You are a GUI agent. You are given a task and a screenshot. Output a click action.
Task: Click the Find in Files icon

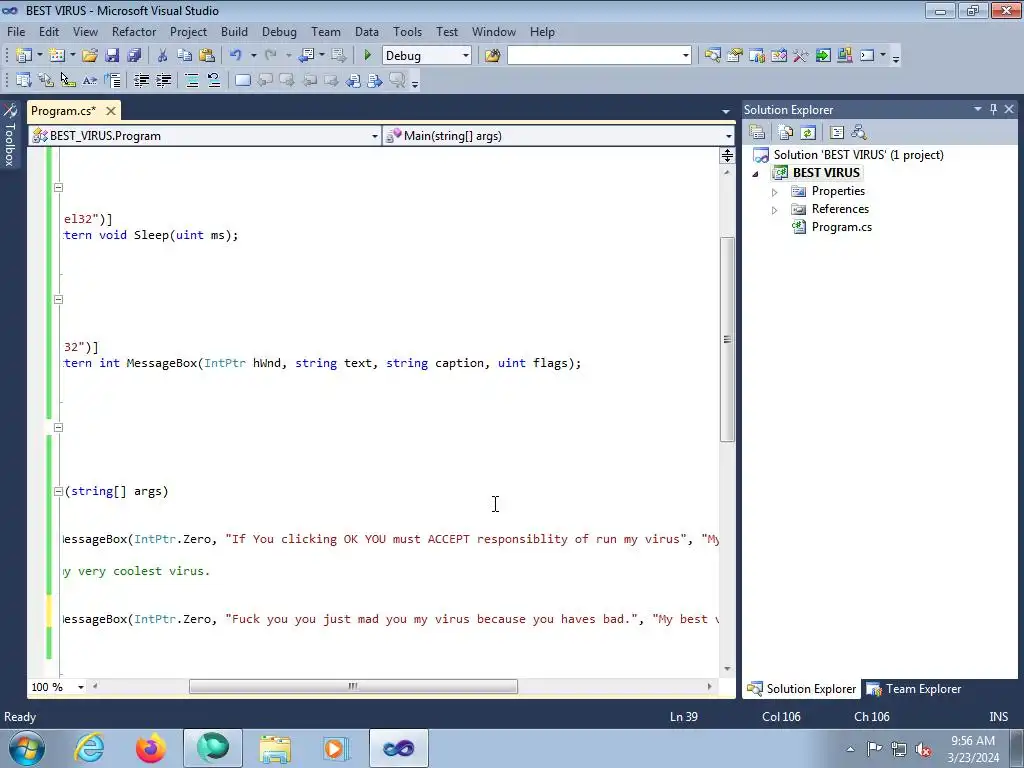(492, 56)
